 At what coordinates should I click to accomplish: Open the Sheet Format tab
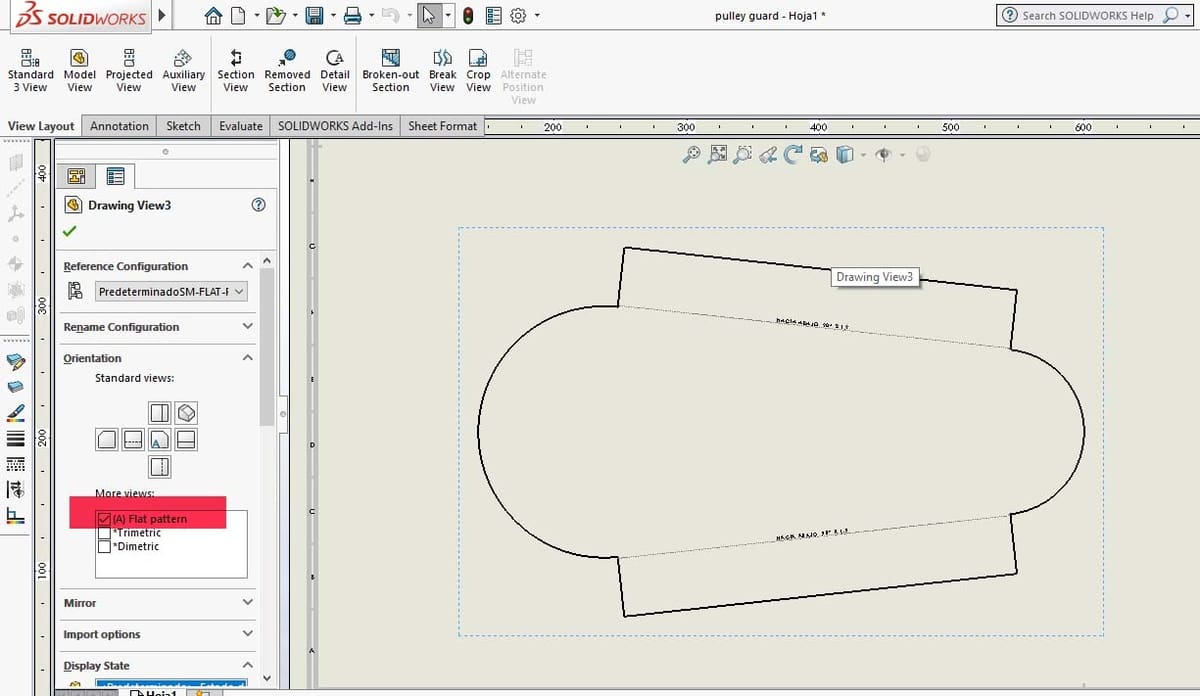click(443, 126)
